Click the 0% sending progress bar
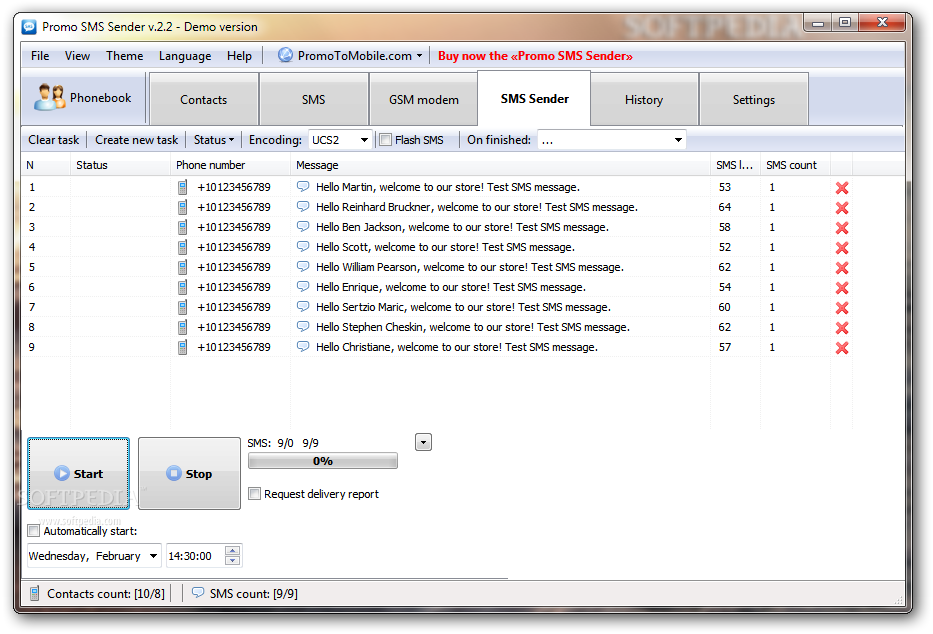Image resolution: width=933 pixels, height=634 pixels. [323, 461]
